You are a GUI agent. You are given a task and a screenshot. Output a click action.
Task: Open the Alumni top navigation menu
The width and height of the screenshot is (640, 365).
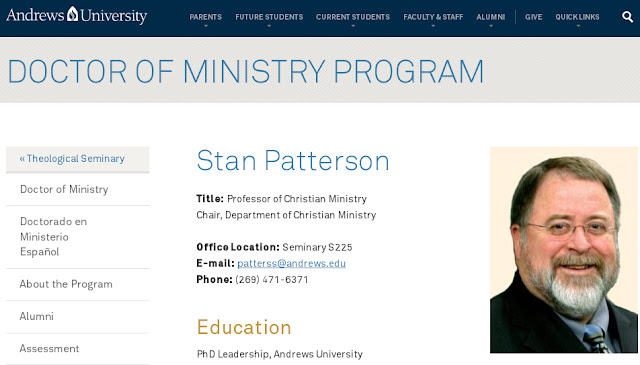[491, 17]
